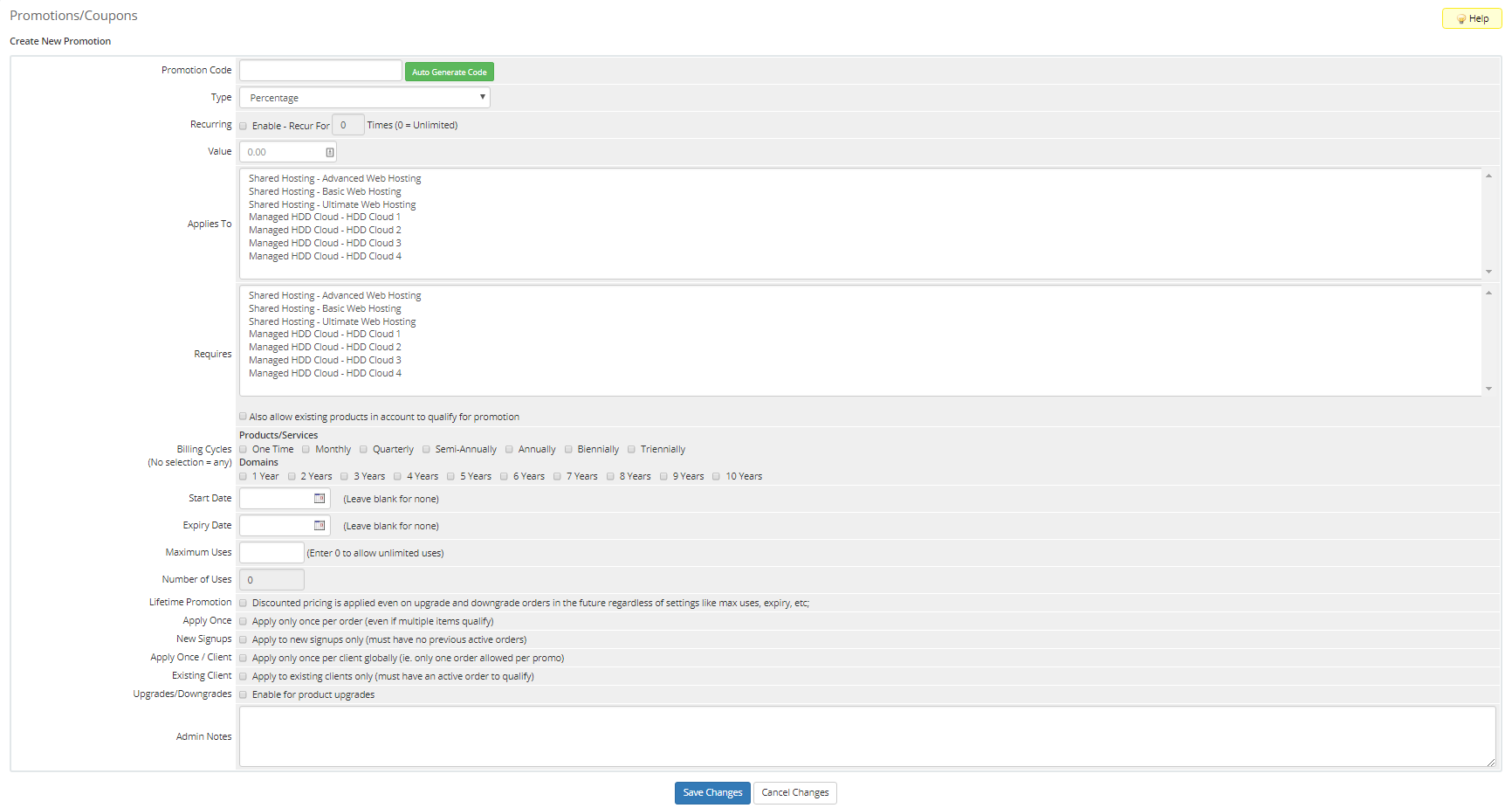
Task: Check the 7 Years domain option
Action: tap(558, 477)
